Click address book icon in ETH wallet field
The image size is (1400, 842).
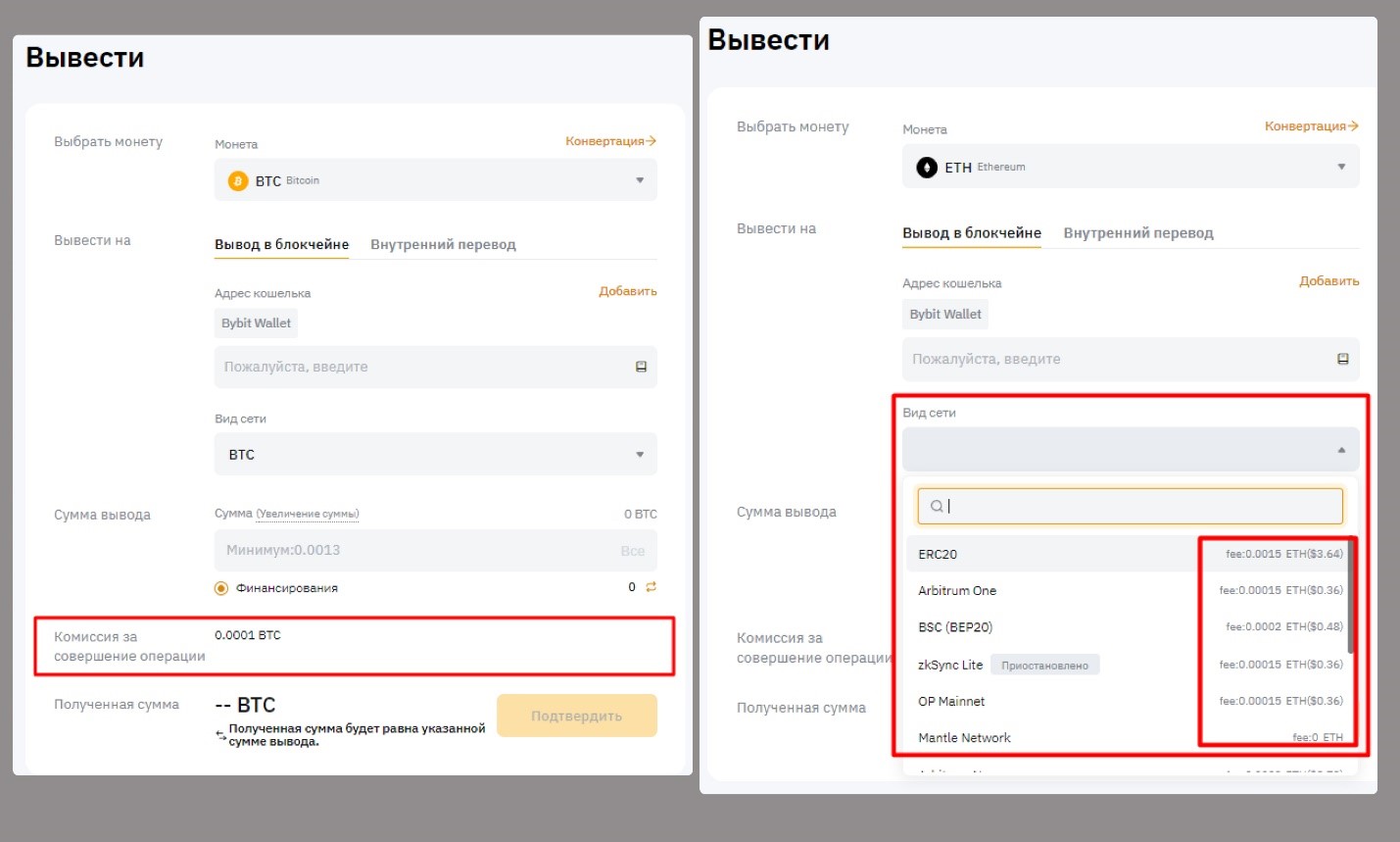[1343, 359]
